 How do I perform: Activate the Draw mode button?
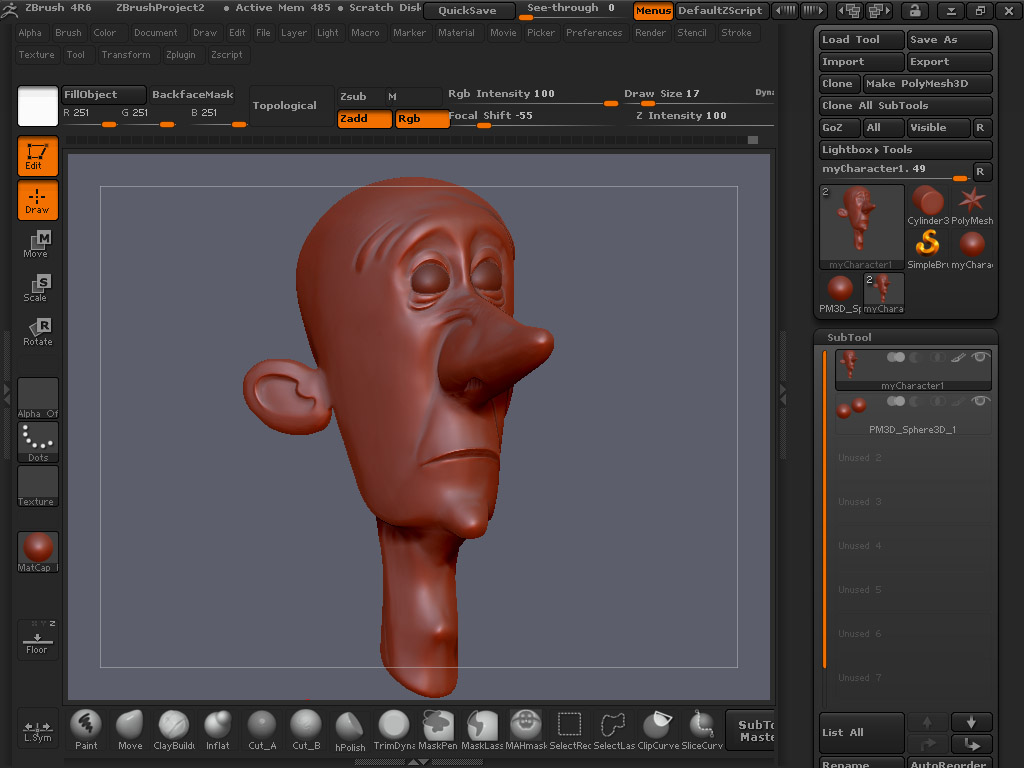[37, 200]
